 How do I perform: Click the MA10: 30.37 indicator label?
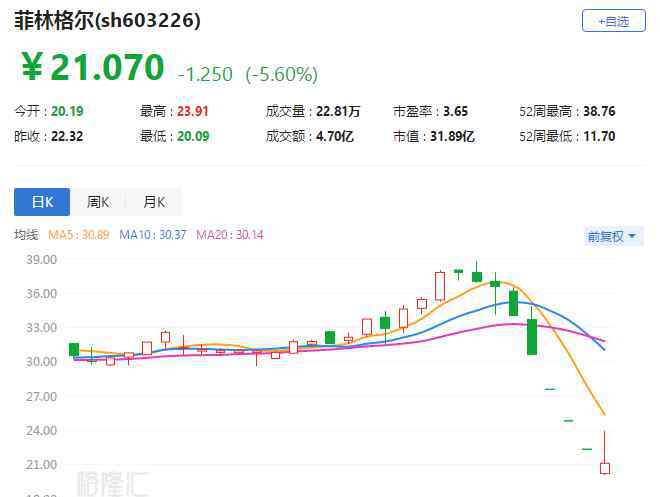click(153, 234)
